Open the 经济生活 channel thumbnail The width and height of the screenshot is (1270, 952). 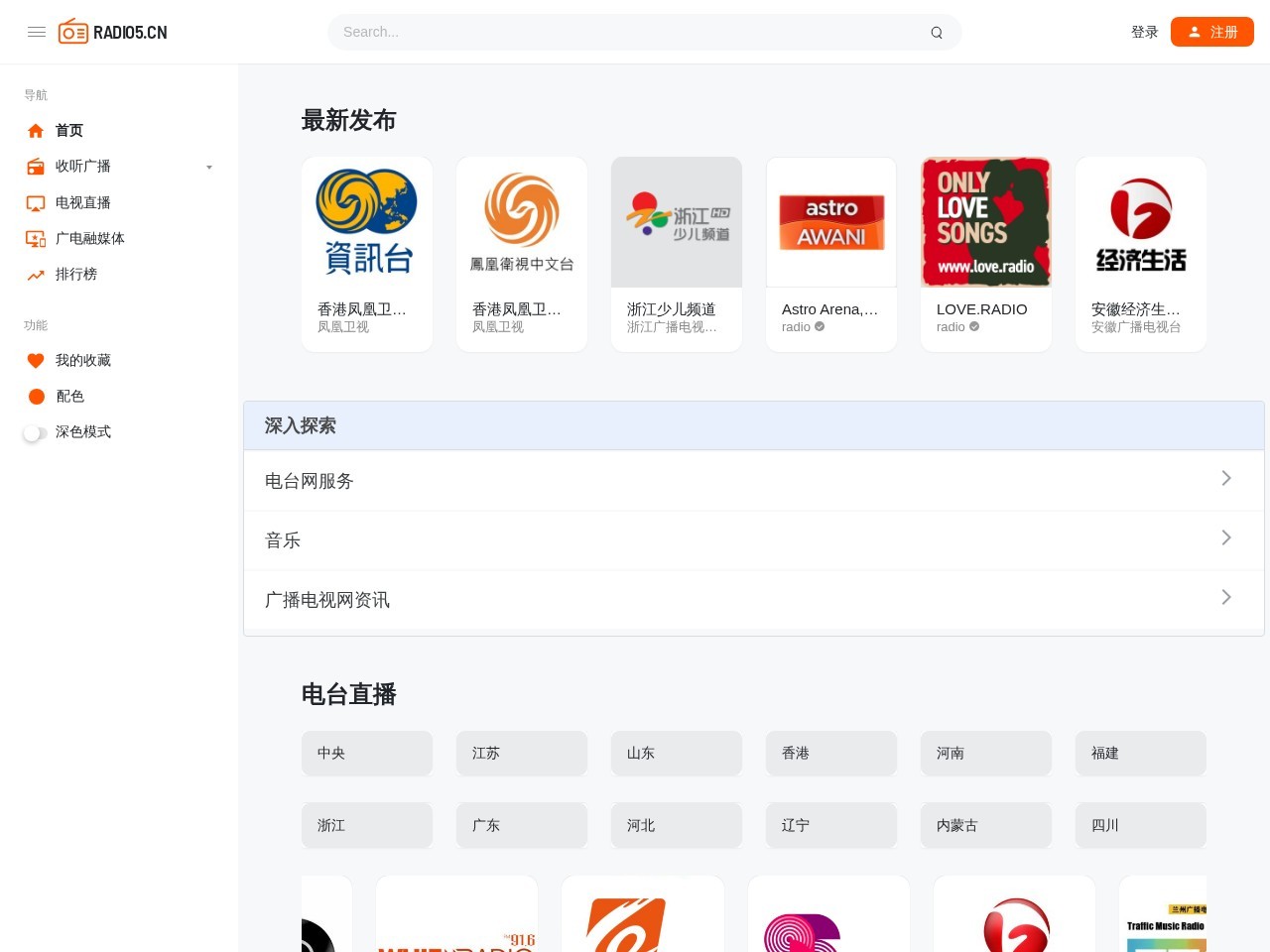point(1141,222)
